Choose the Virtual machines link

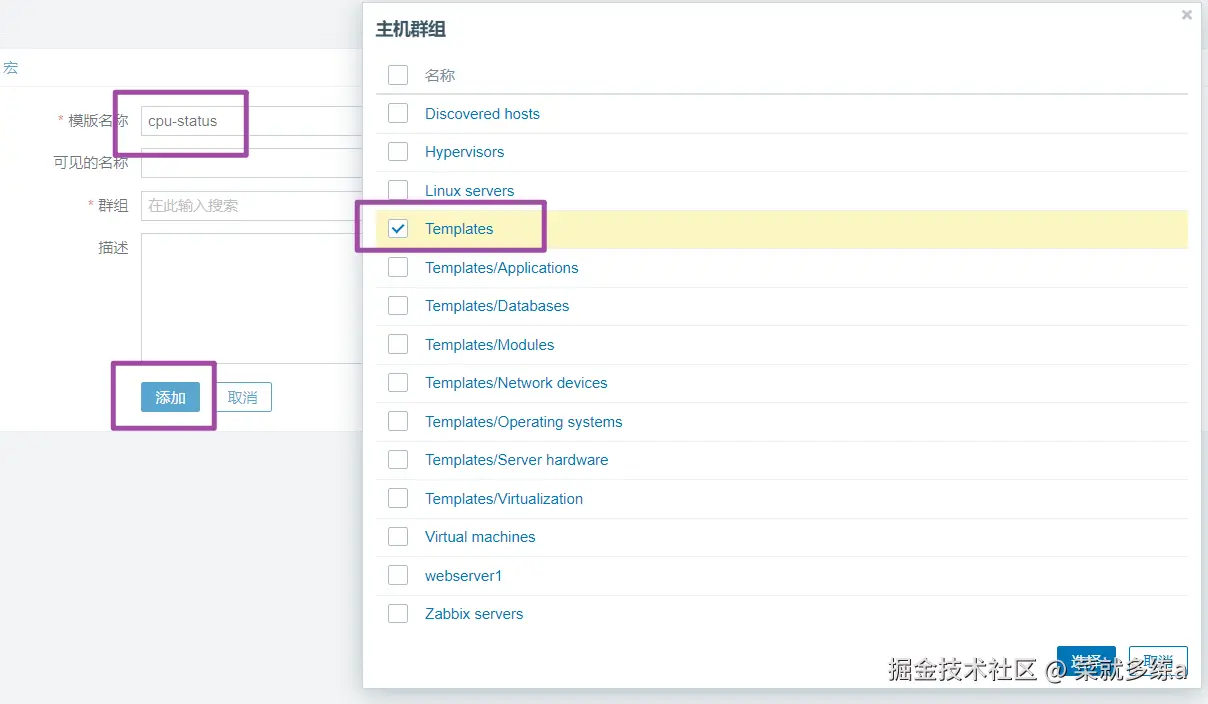(480, 537)
